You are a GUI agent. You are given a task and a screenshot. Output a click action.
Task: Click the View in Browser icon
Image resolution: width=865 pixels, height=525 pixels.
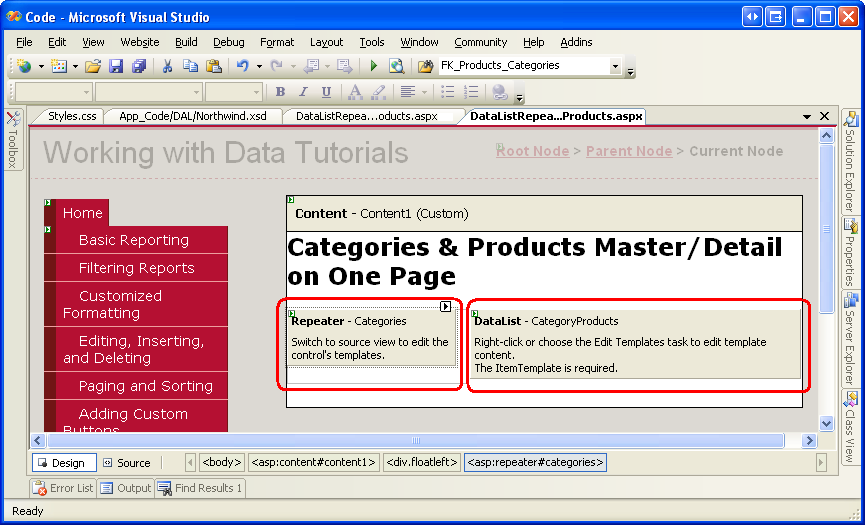pyautogui.click(x=397, y=66)
